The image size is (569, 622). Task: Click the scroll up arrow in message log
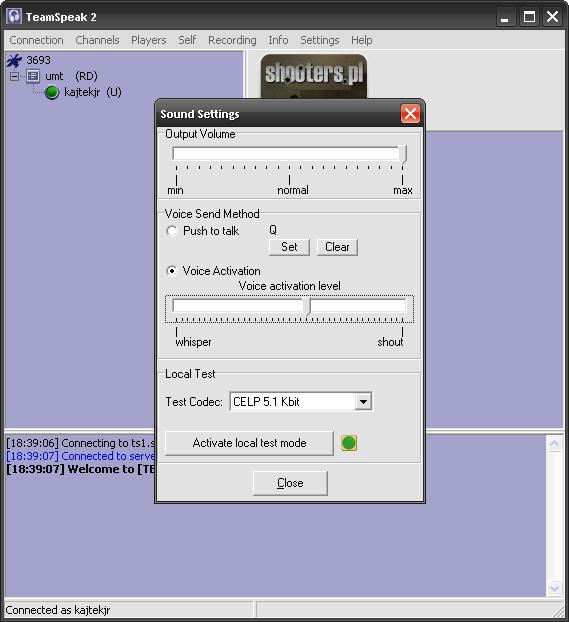(x=554, y=443)
